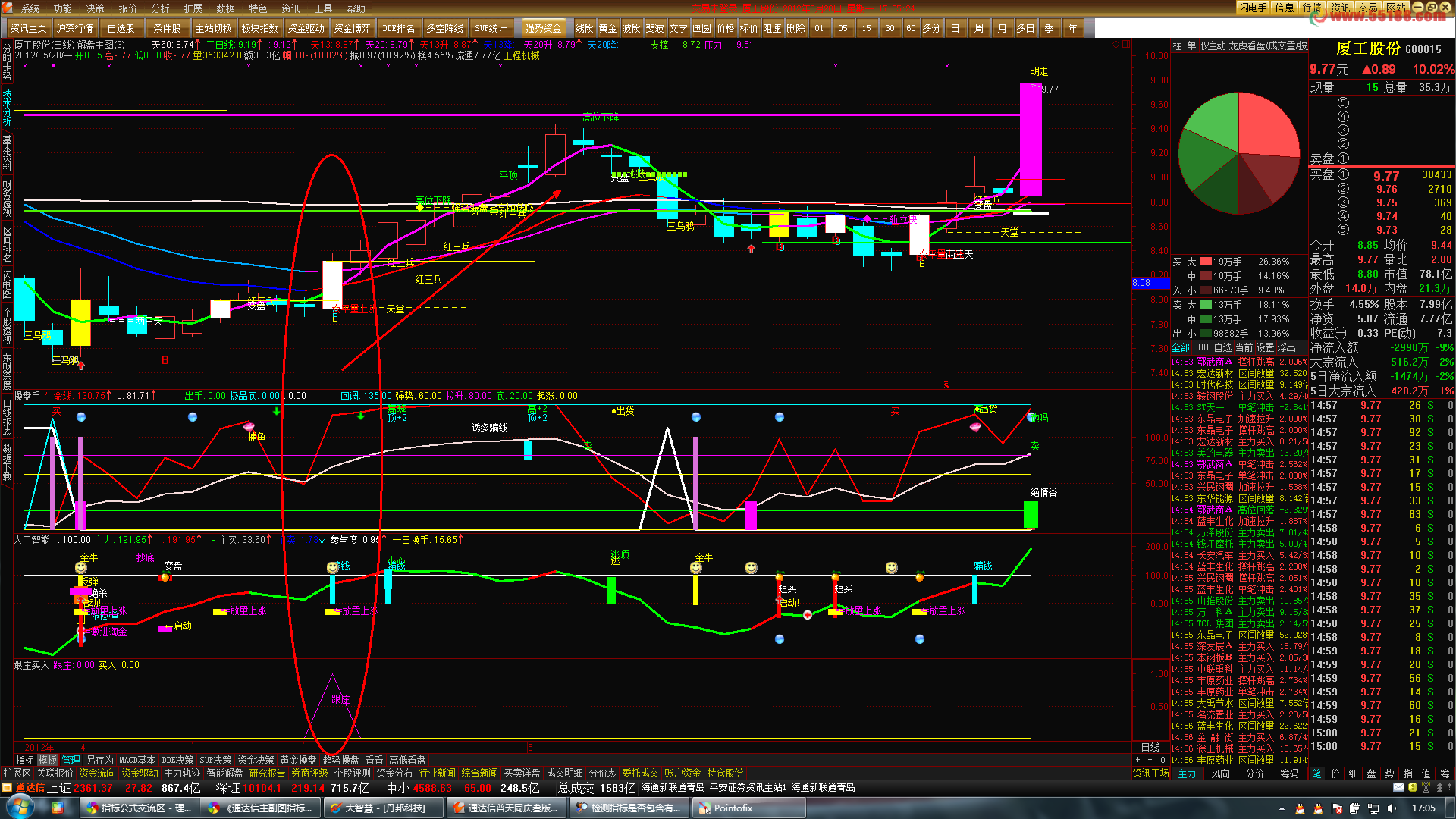The height and width of the screenshot is (819, 1456).
Task: Click the smiley face marker near 金牛
Action: [x=81, y=567]
